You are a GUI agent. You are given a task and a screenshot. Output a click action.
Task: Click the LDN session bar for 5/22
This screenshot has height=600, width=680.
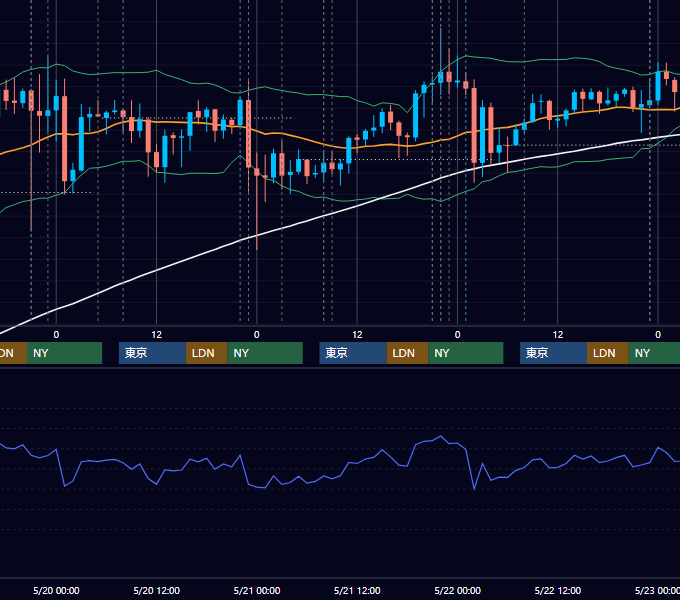pos(608,353)
